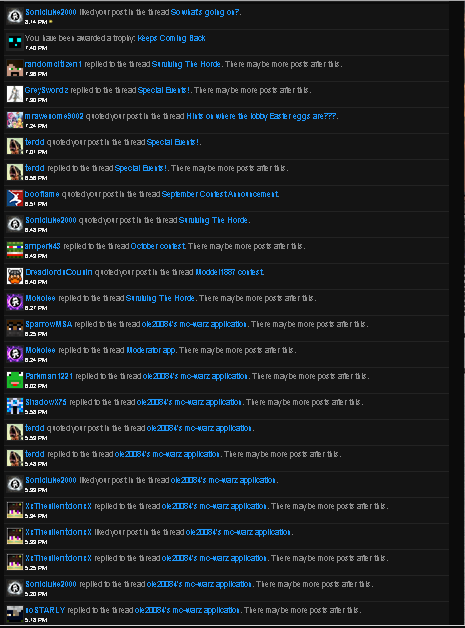Click amperk43's striped avatar
This screenshot has width=465, height=628.
click(x=15, y=250)
